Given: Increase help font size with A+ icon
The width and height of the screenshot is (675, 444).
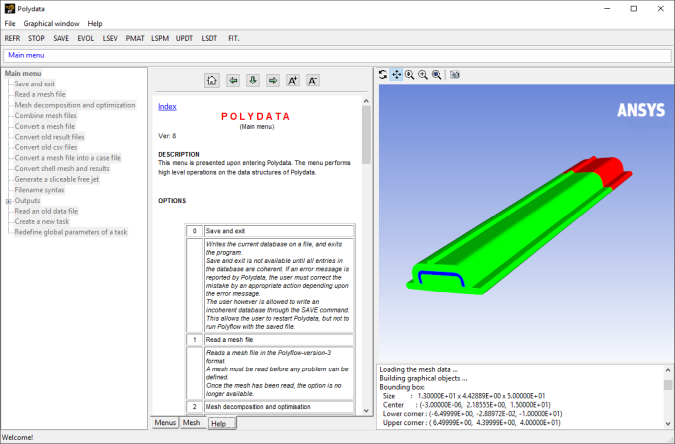Looking at the screenshot, I should click(293, 80).
